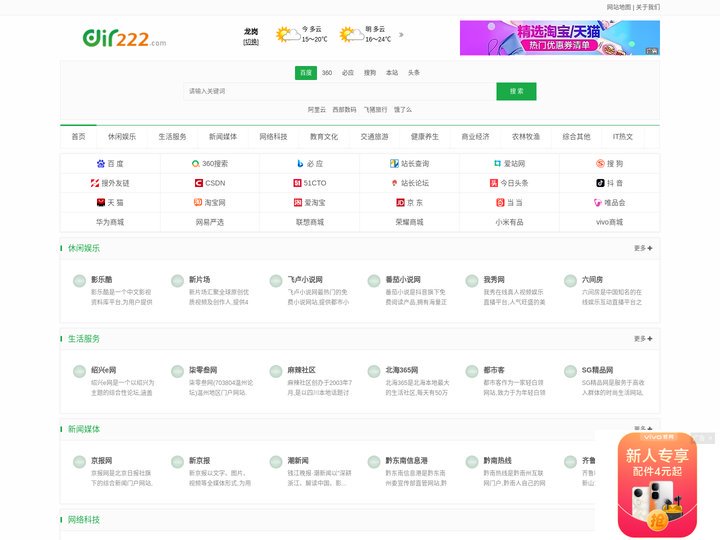The image size is (720, 540).
Task: Select the 本站 search tab
Action: pyautogui.click(x=392, y=73)
